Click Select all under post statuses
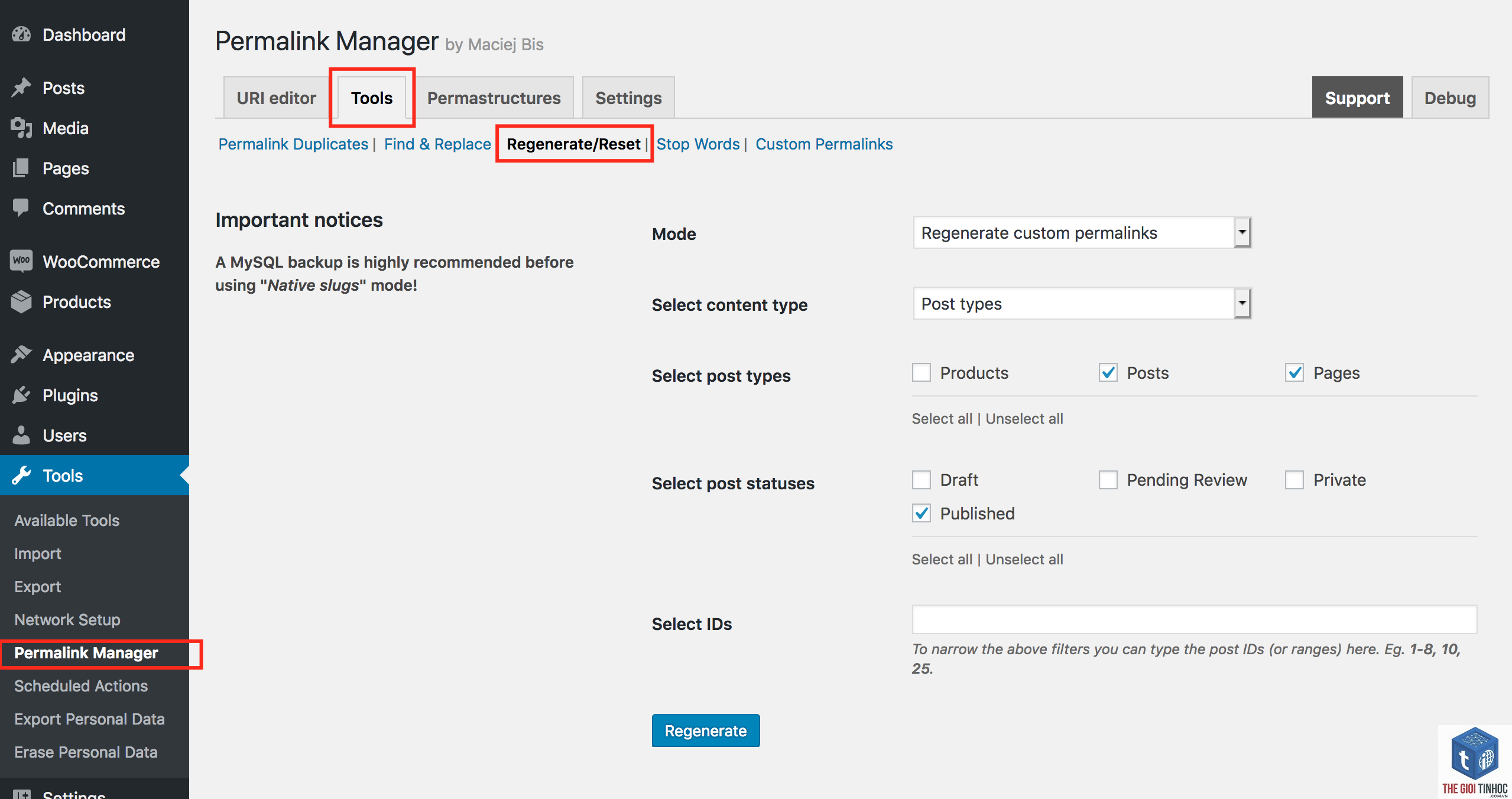The height and width of the screenshot is (799, 1512). (942, 559)
